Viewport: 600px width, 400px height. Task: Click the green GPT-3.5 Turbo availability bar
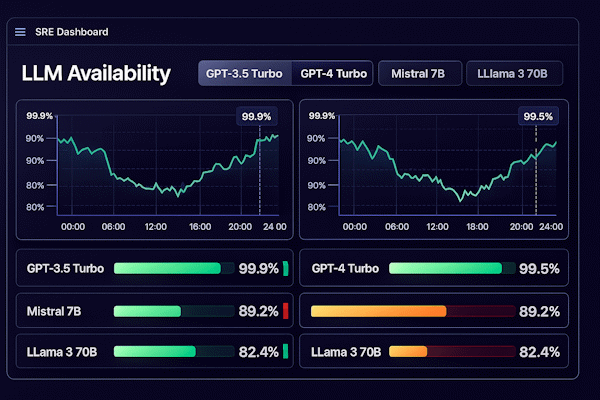click(x=167, y=268)
